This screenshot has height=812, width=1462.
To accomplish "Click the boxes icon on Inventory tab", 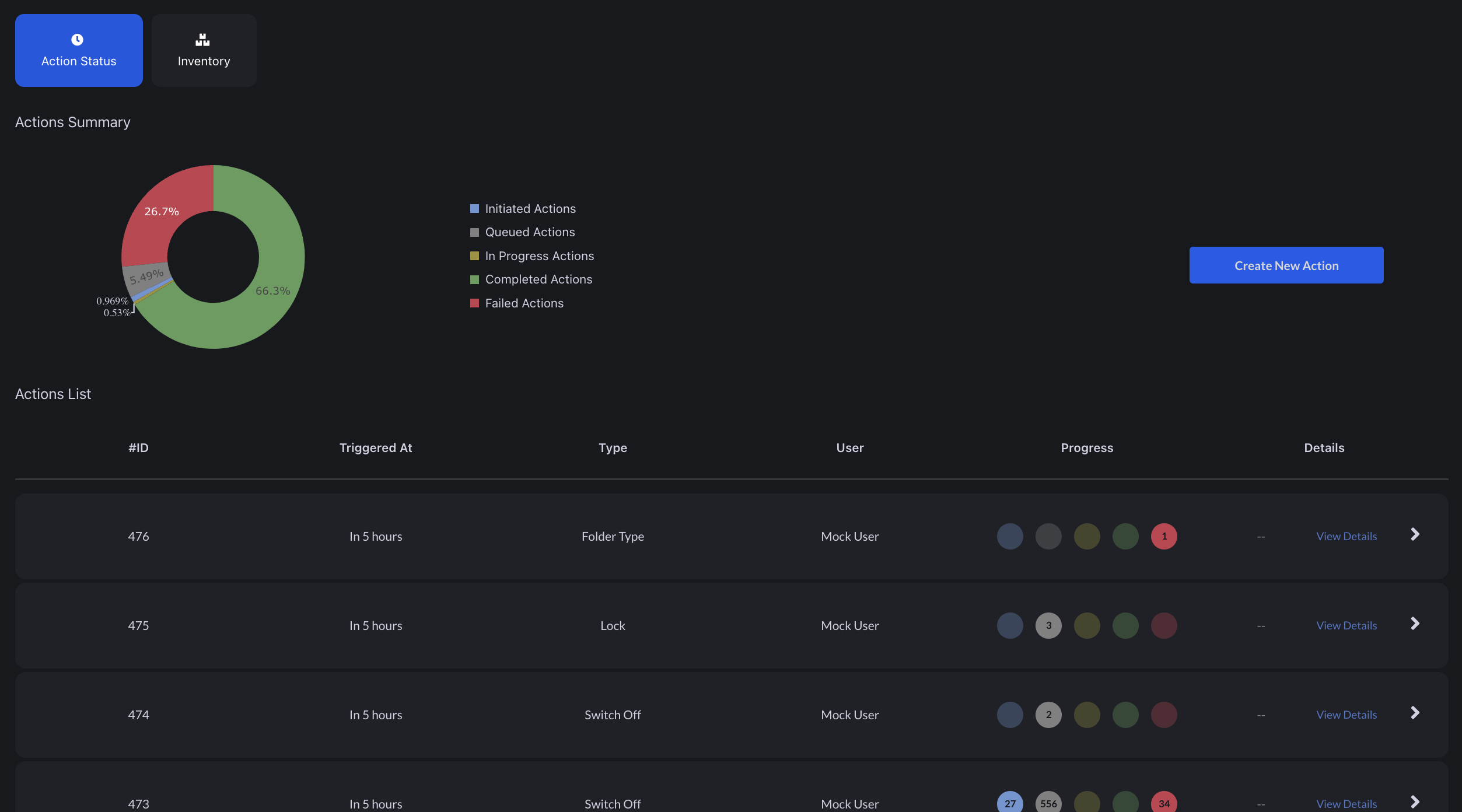I will point(202,40).
